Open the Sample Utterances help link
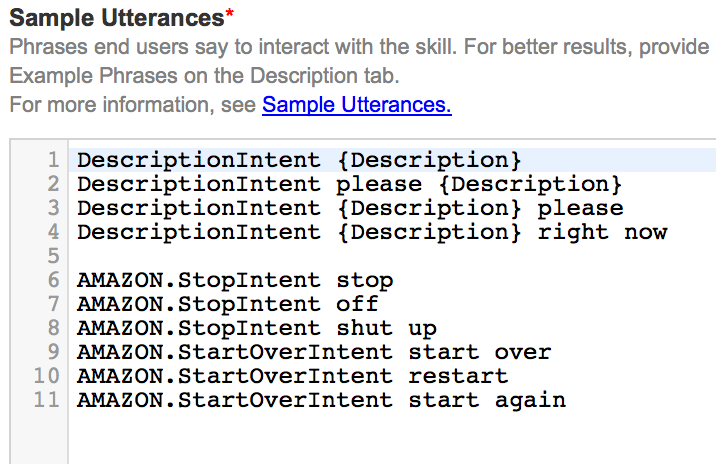Viewport: 716px width, 464px height. click(x=356, y=104)
